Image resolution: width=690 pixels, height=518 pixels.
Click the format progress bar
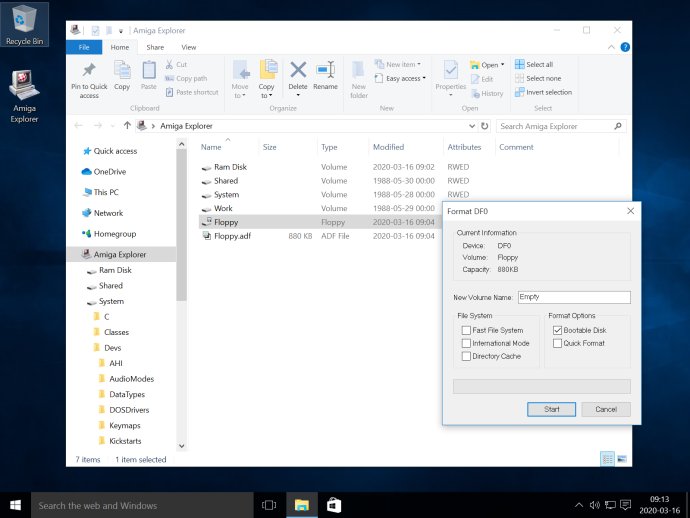click(541, 386)
